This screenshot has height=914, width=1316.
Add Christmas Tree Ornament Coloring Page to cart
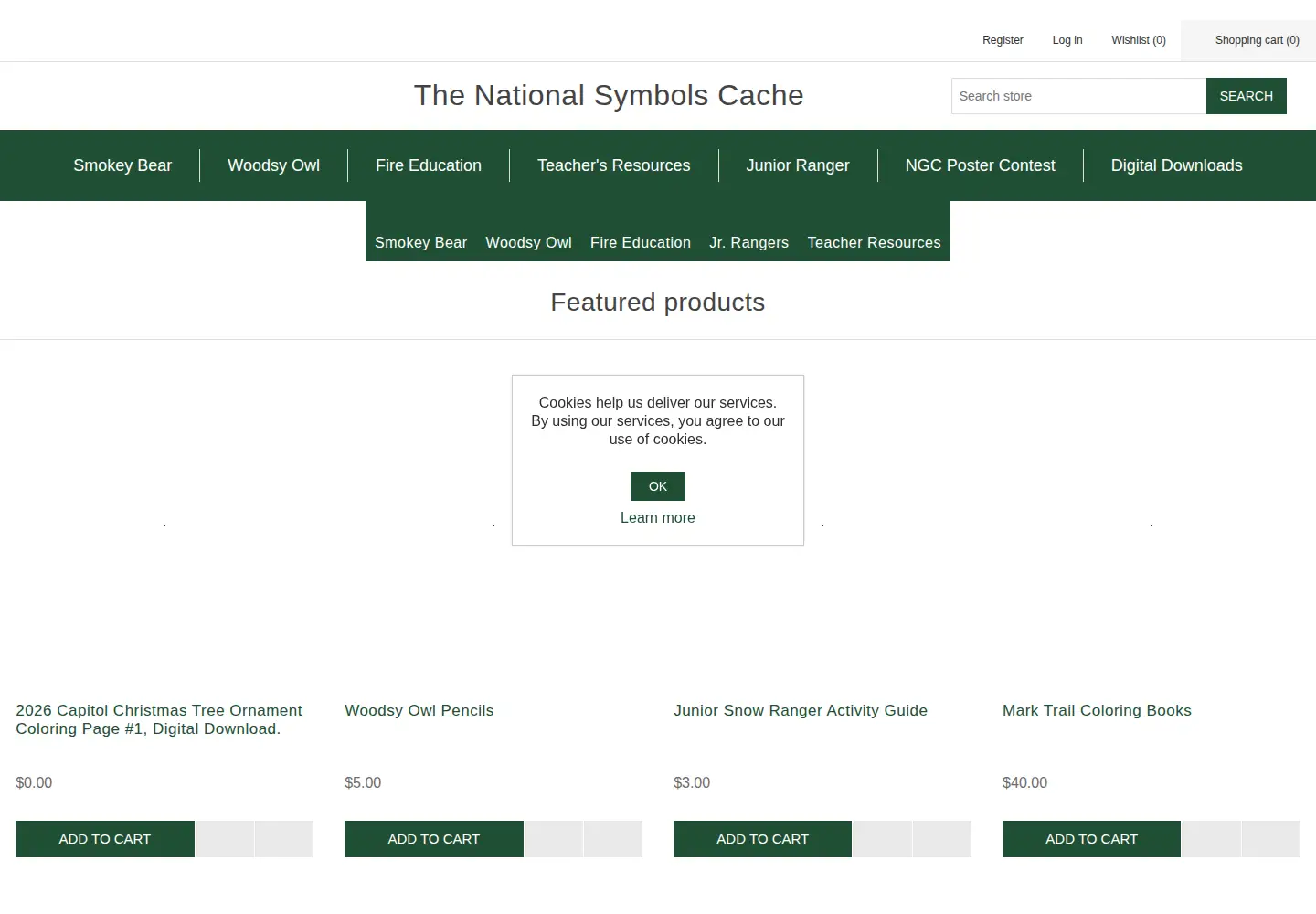point(105,839)
